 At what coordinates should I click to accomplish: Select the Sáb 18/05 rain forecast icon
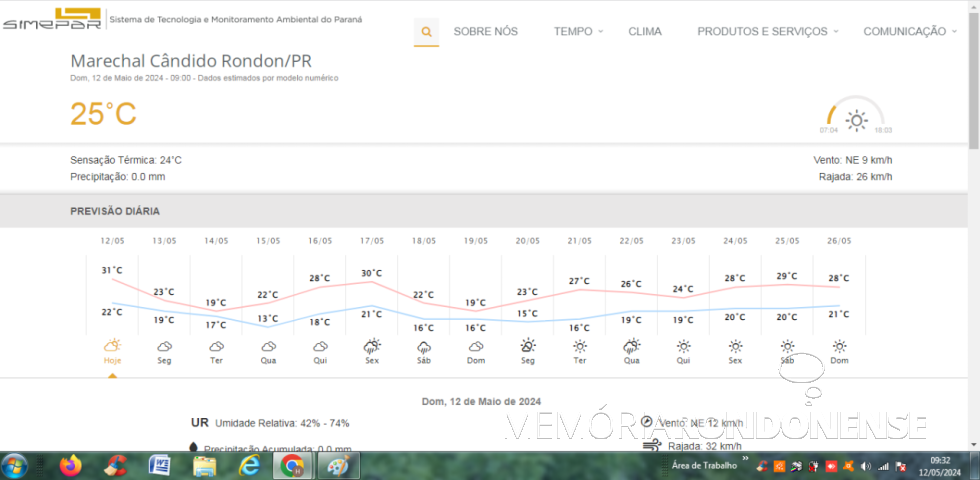(x=424, y=346)
